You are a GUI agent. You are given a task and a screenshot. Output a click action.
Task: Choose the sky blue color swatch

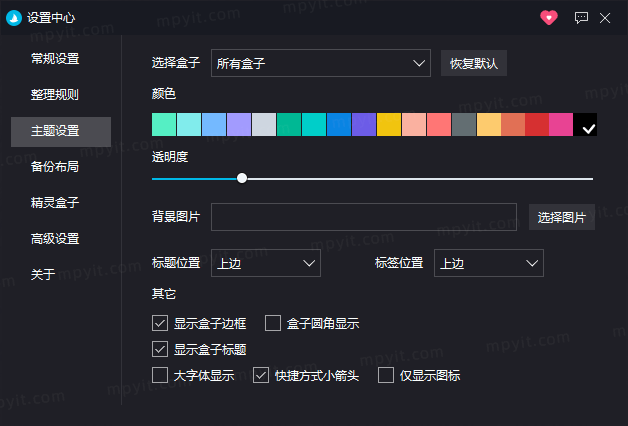click(214, 125)
